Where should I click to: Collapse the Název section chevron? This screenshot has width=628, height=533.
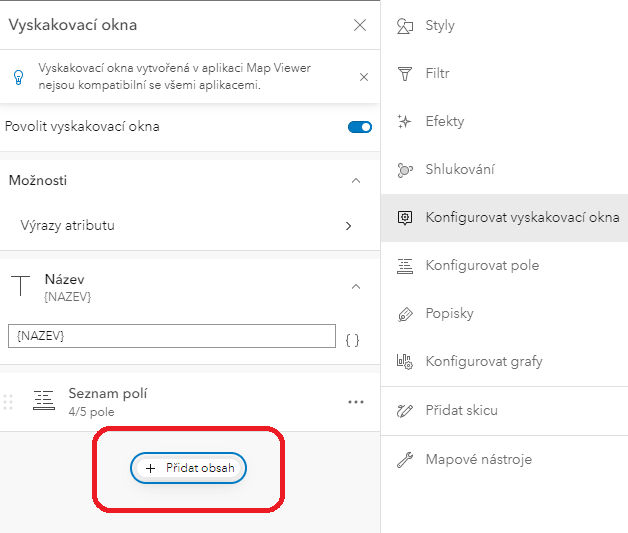[356, 287]
